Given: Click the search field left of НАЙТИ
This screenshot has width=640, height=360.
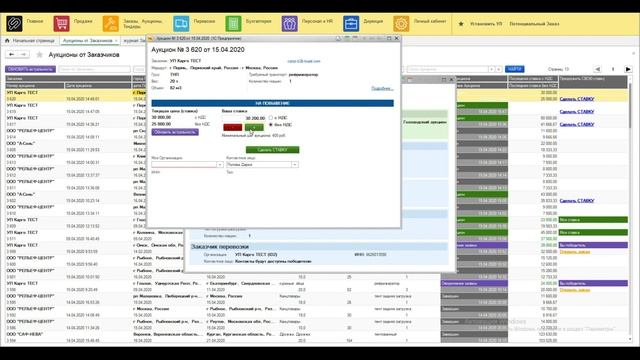Looking at the screenshot, I should coord(447,69).
